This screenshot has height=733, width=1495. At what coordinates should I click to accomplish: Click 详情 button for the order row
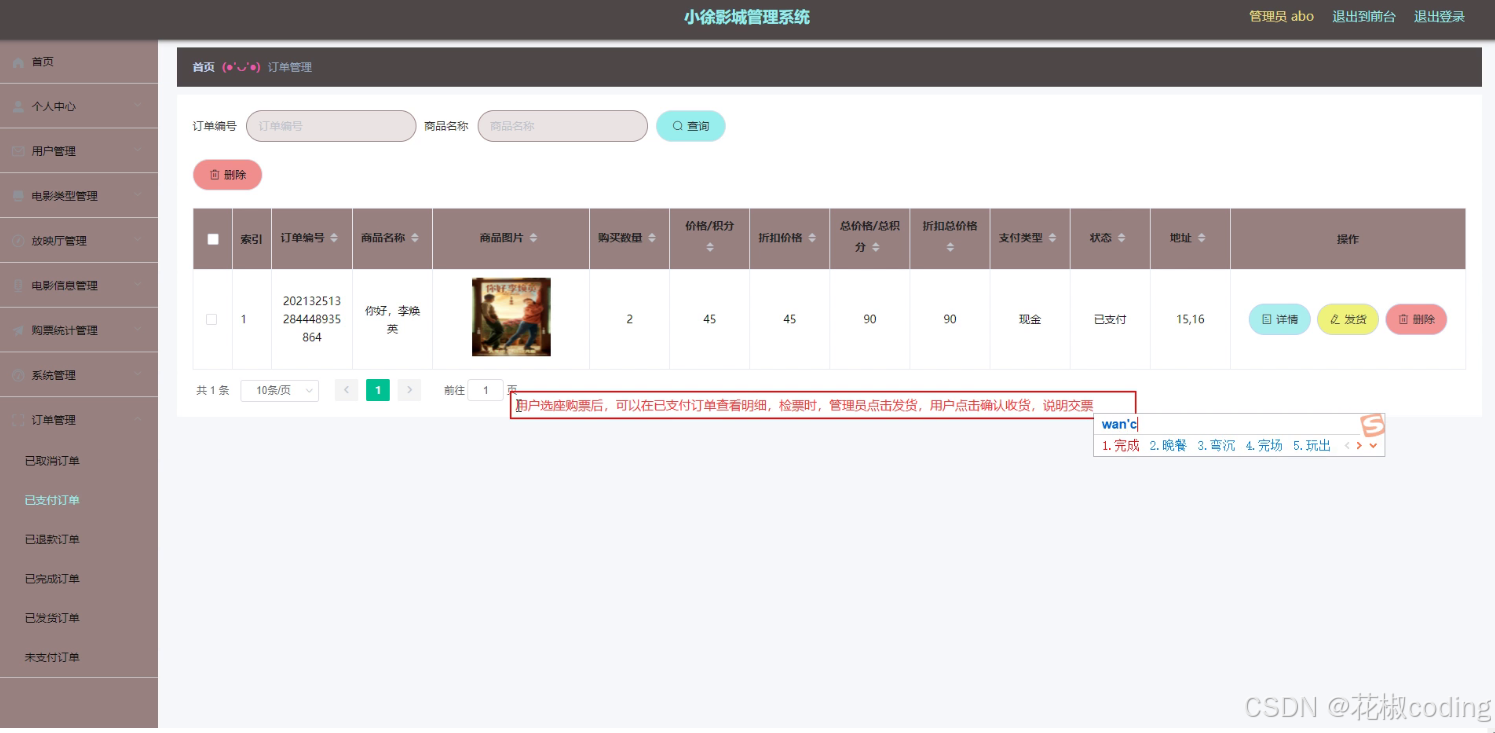(x=1280, y=319)
